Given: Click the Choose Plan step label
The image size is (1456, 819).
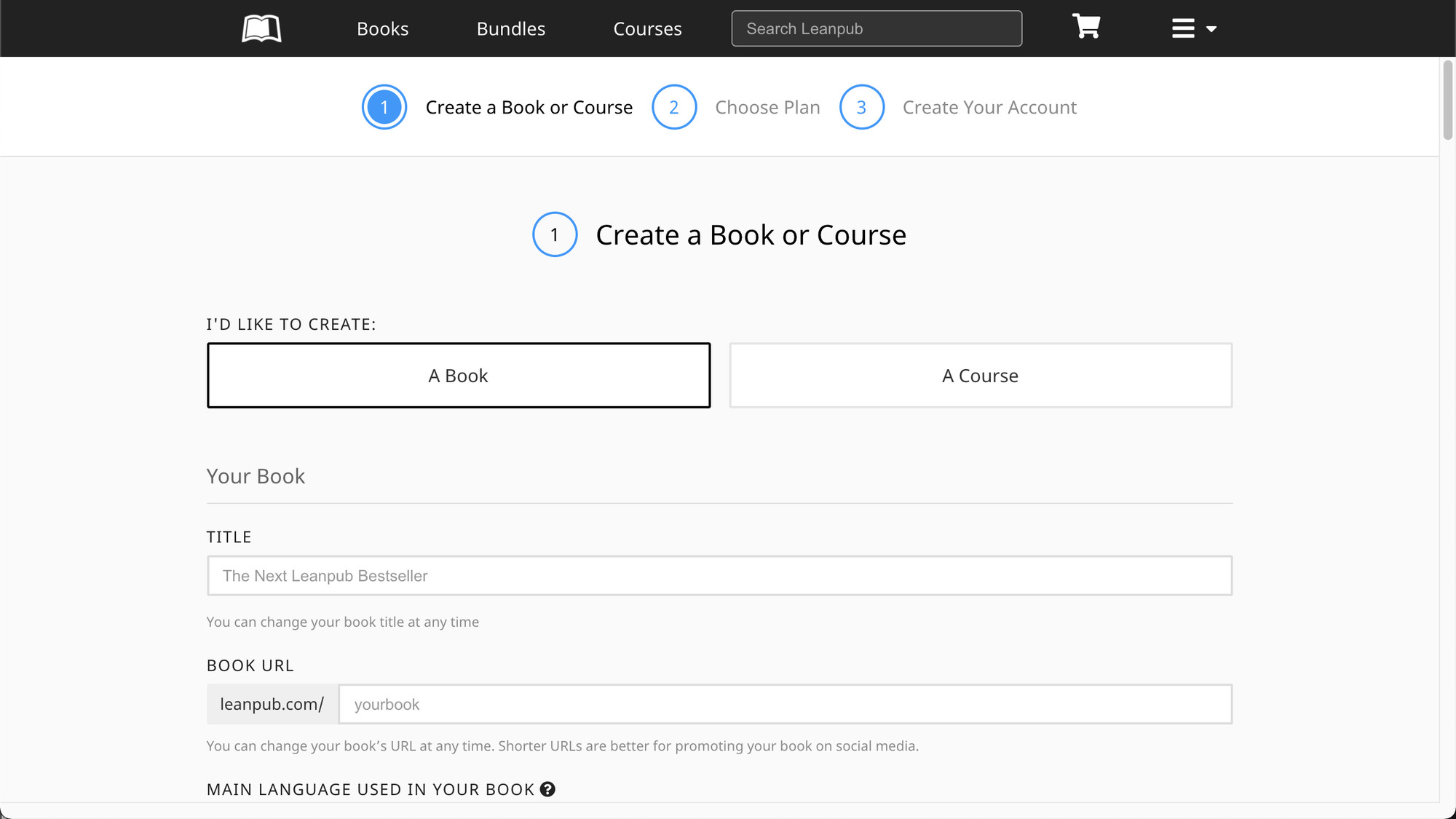Looking at the screenshot, I should click(767, 107).
